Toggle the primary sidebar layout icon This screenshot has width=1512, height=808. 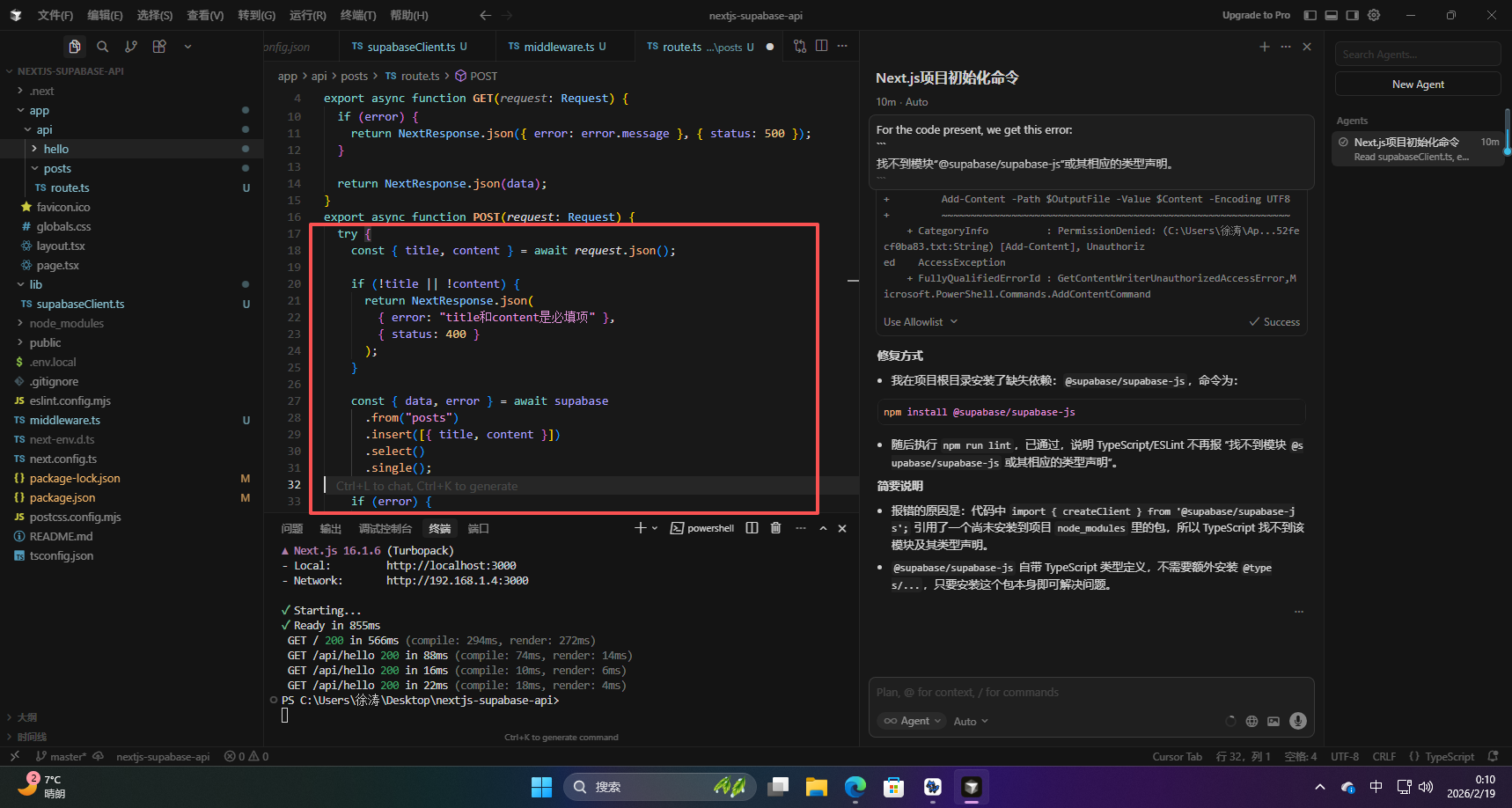click(x=1310, y=15)
